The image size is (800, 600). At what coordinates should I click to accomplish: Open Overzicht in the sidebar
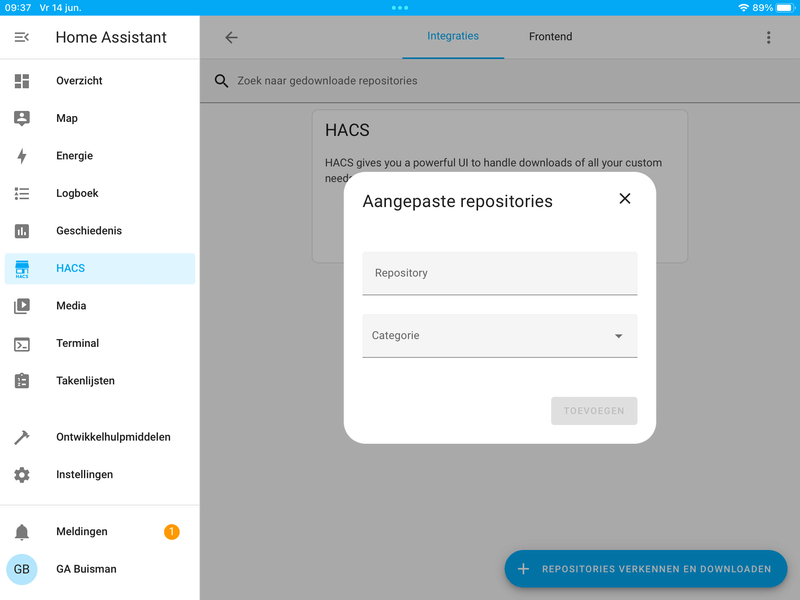point(100,81)
